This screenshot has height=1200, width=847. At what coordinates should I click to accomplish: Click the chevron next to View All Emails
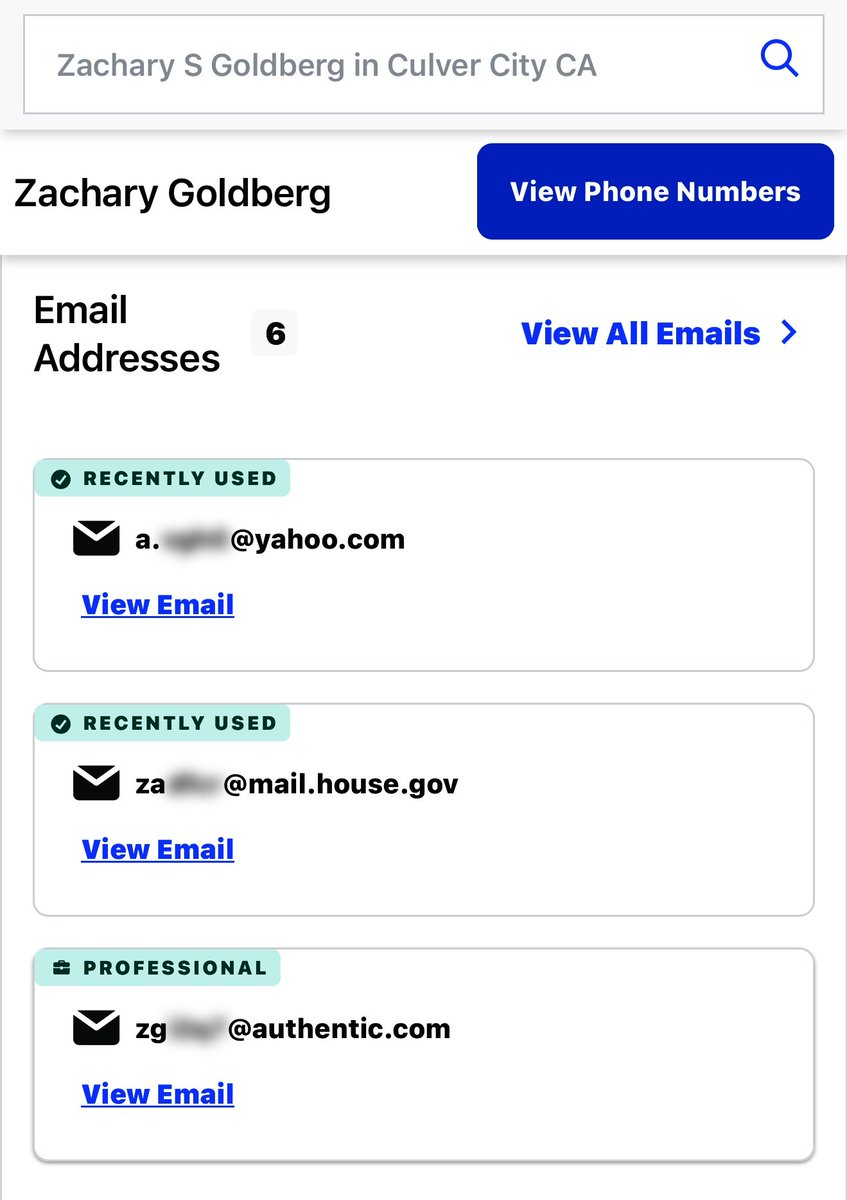pos(789,333)
